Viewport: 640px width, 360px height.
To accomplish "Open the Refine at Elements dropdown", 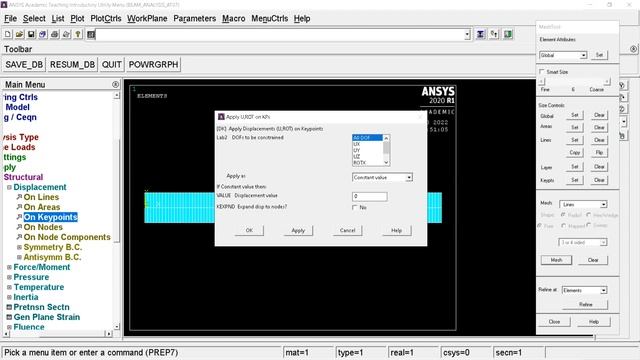I will (x=603, y=290).
